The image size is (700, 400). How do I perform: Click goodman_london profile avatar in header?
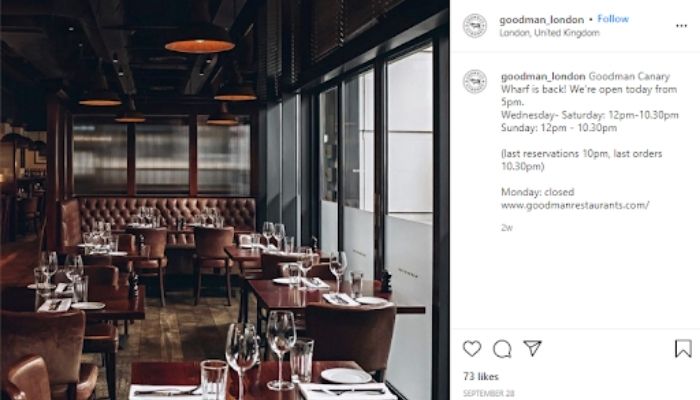(475, 26)
